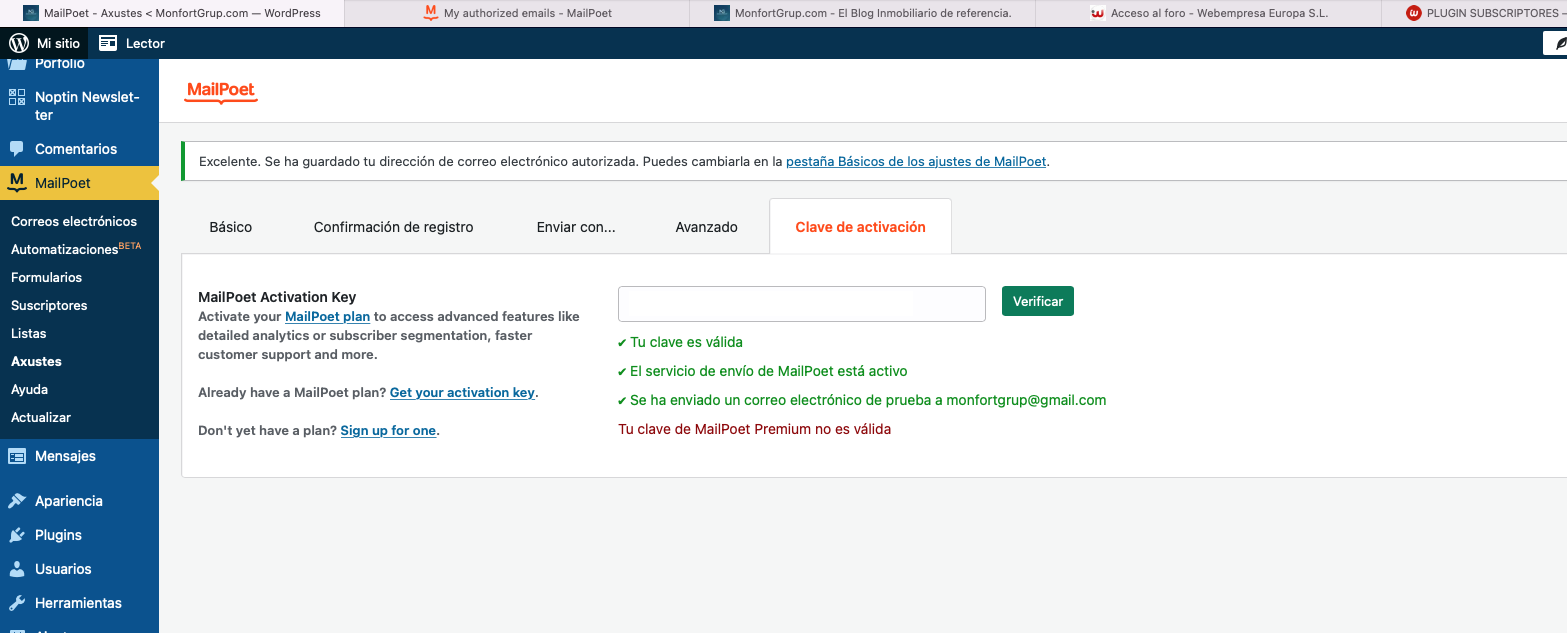Open the Comentarios menu
Screen dimensions: 1567x633
click(79, 149)
